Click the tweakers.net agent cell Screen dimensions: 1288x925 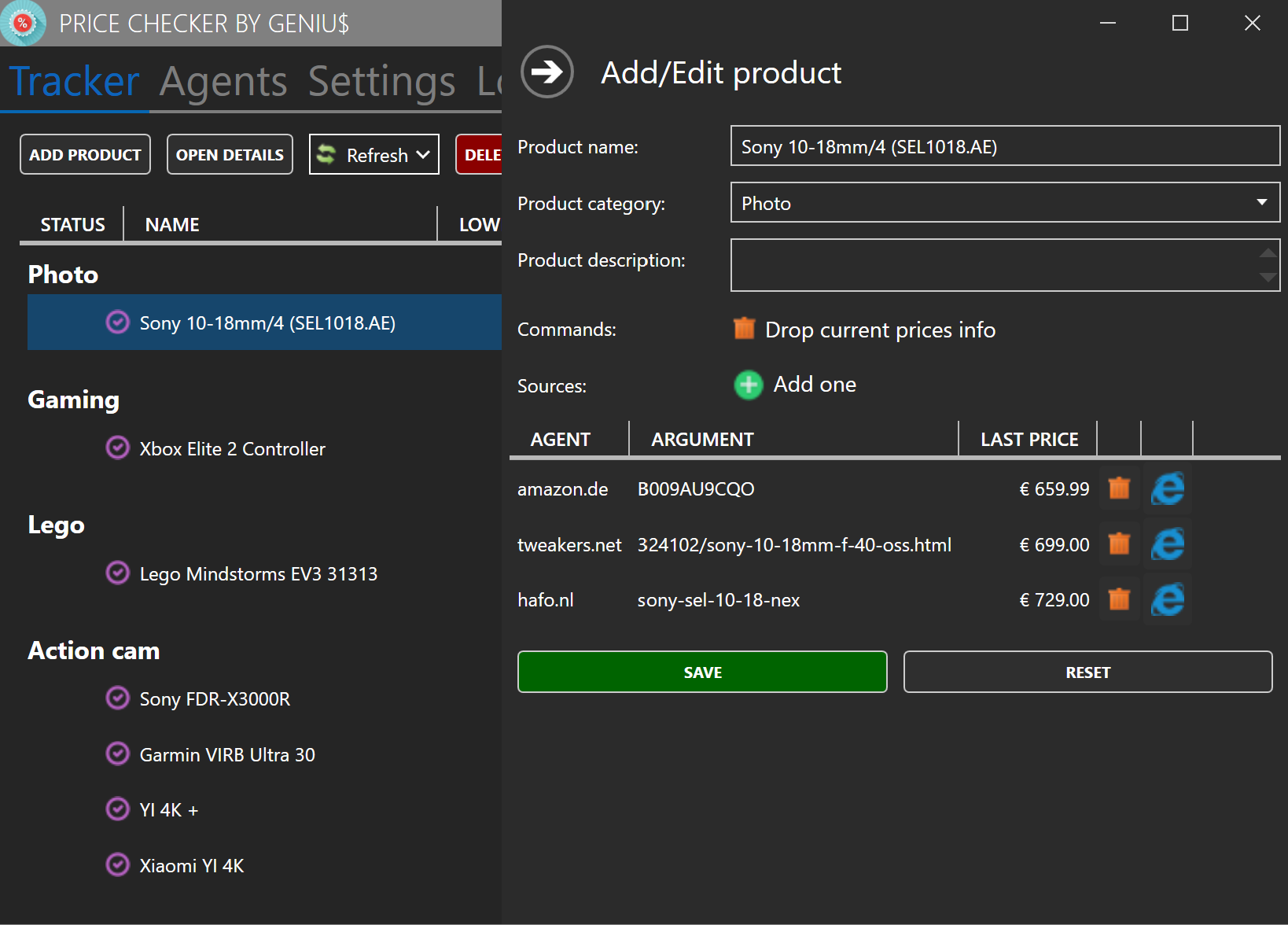(x=569, y=544)
